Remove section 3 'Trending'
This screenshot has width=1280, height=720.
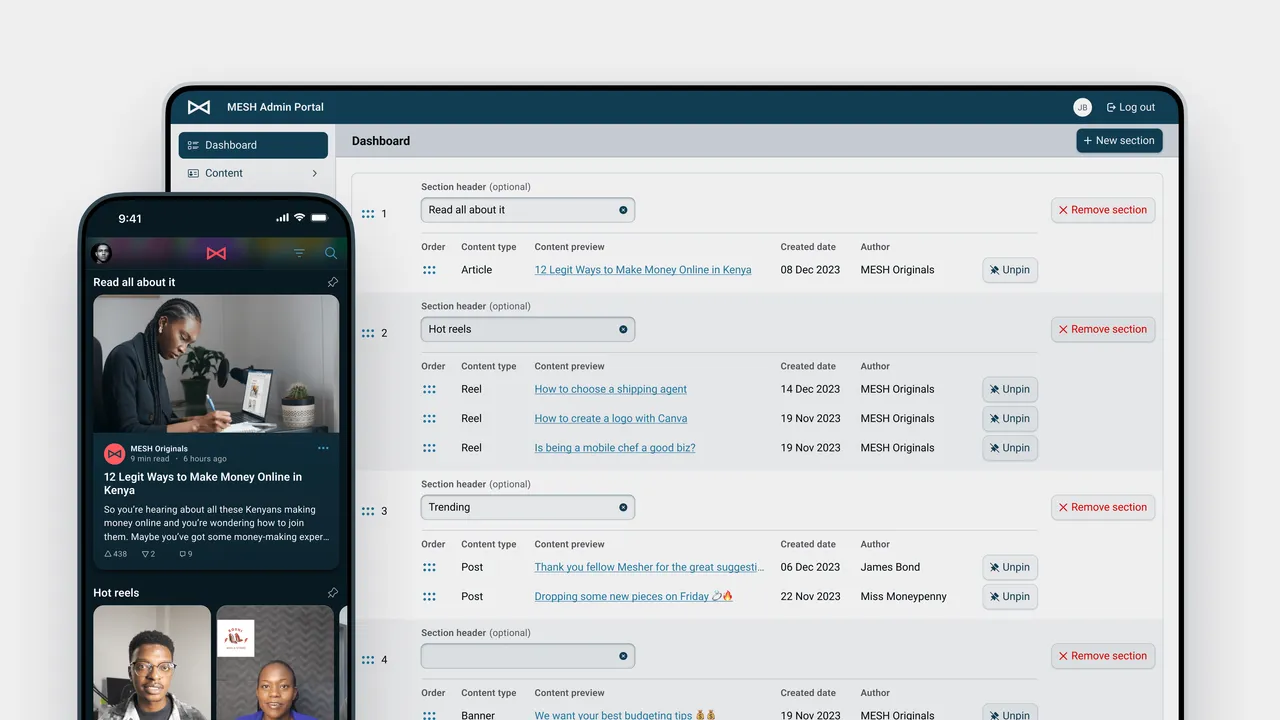pos(1103,507)
